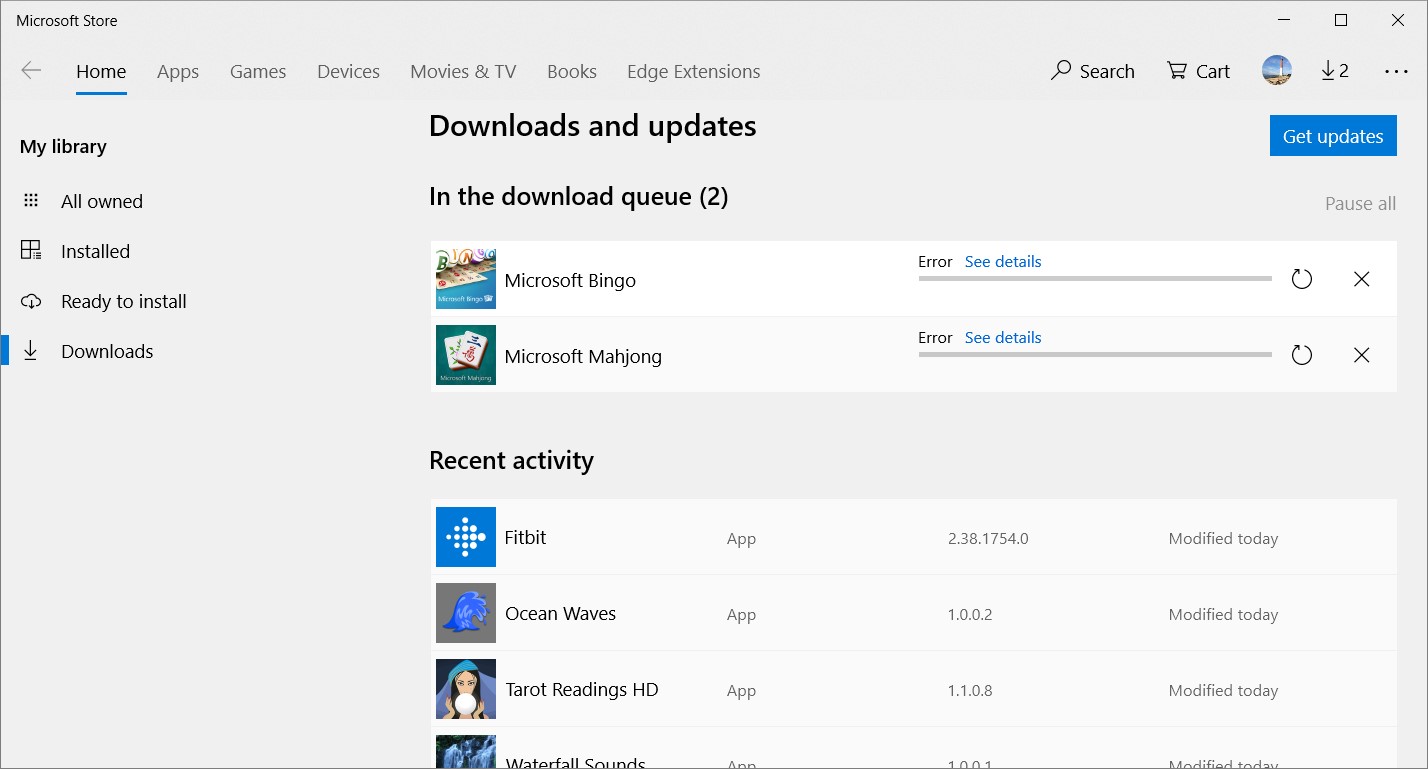This screenshot has height=769, width=1428.
Task: Click the Downloads arrow icon in sidebar
Action: [x=31, y=351]
